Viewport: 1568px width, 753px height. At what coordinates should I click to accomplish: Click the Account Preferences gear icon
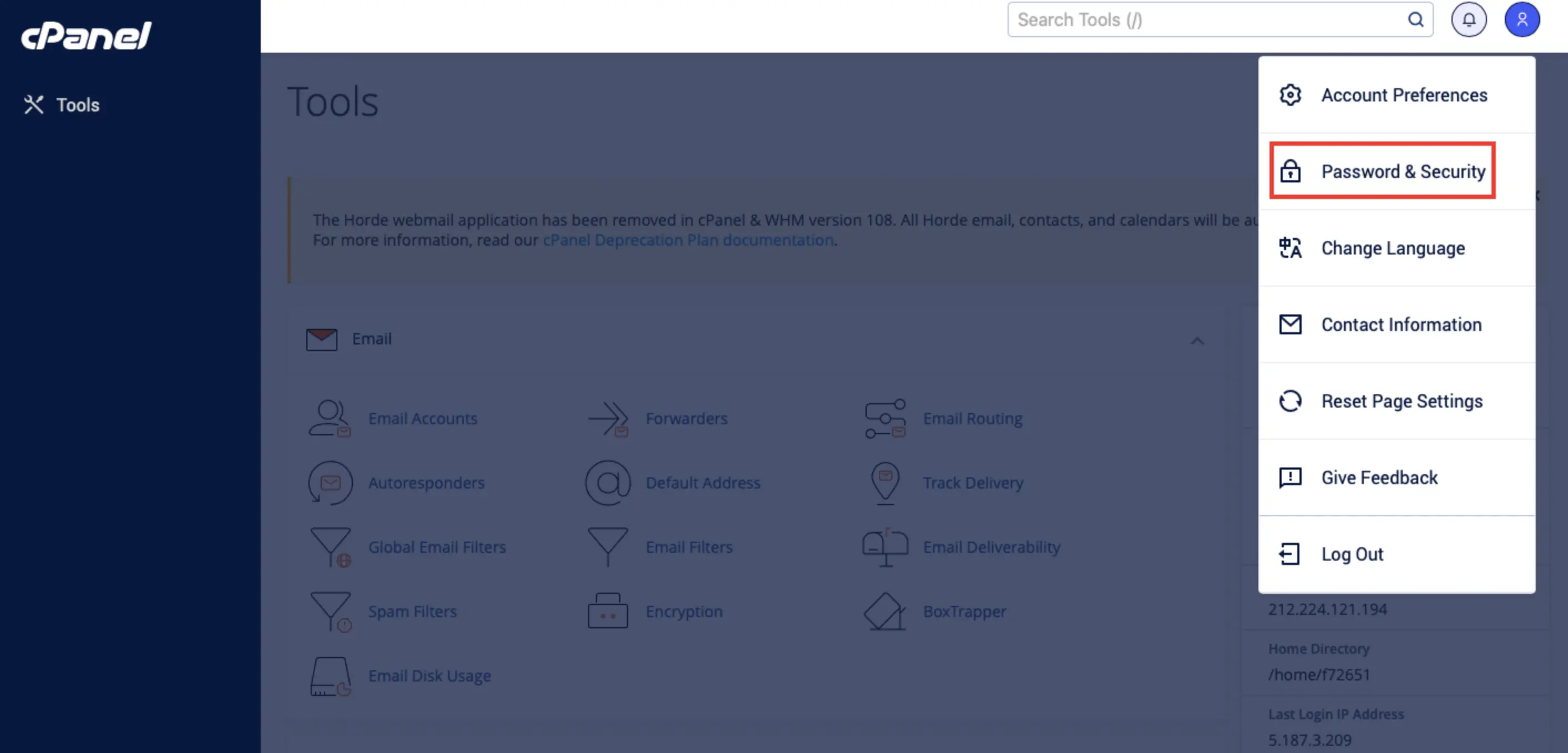coord(1290,95)
